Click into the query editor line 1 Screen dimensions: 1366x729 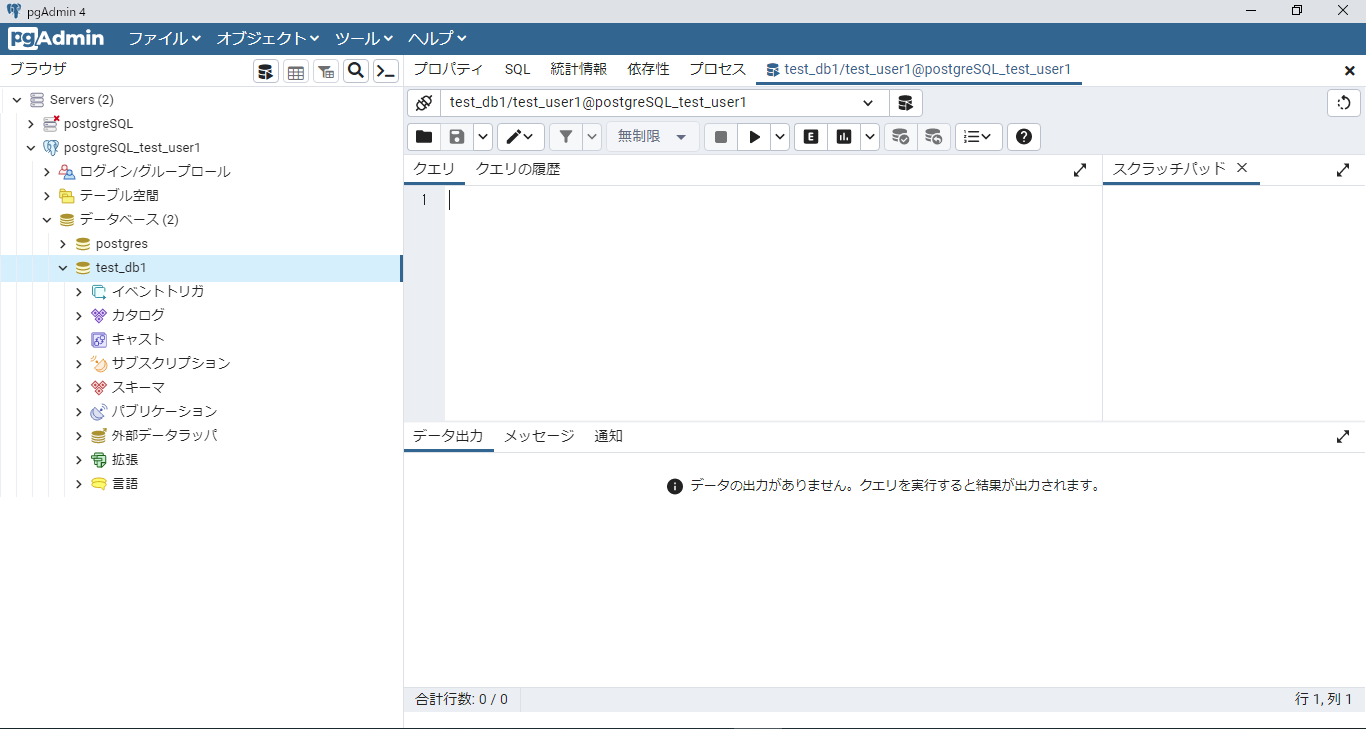773,200
